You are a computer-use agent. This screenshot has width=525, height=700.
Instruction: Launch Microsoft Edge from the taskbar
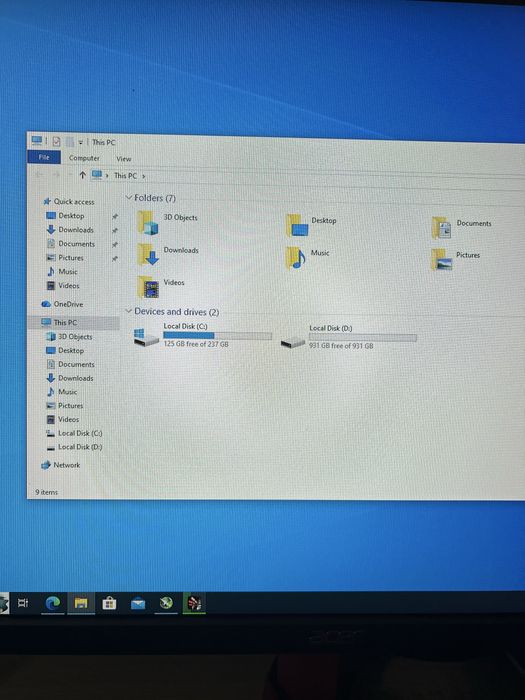[53, 603]
